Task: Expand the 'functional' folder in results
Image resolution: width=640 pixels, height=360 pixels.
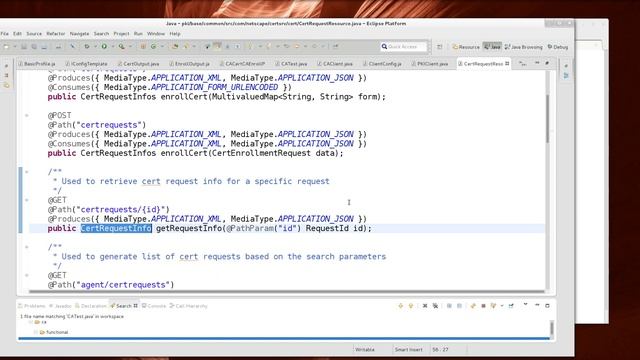Action: click(36, 332)
